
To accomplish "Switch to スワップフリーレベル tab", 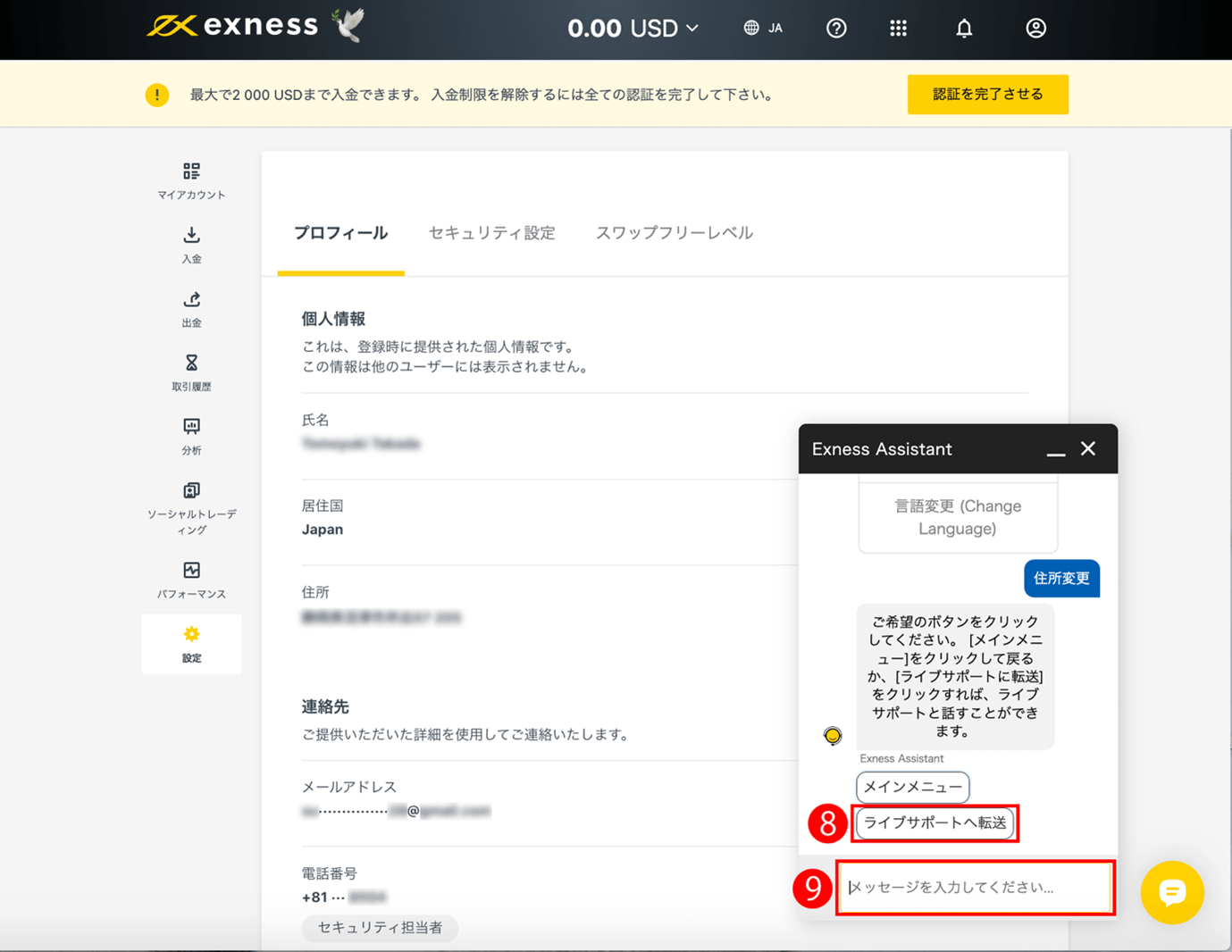I will [x=675, y=233].
